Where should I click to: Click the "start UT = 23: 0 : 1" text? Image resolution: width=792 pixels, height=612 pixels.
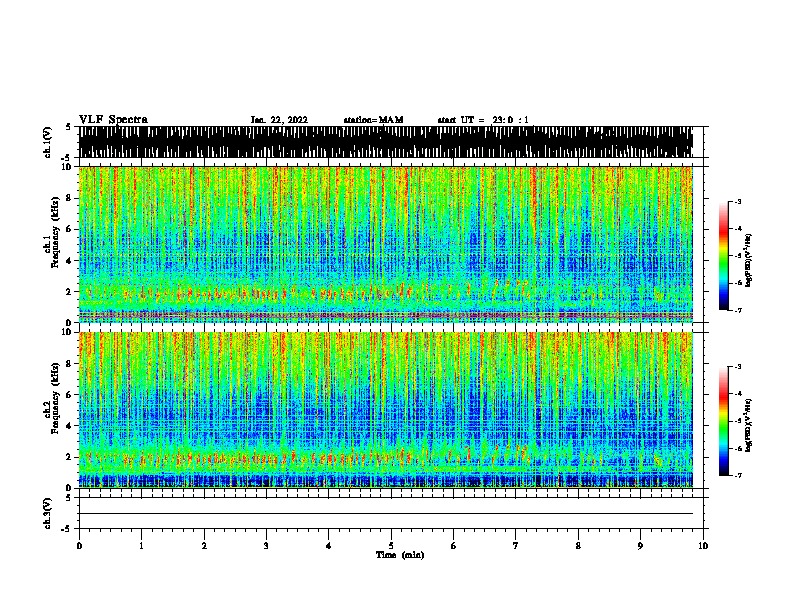pos(483,120)
